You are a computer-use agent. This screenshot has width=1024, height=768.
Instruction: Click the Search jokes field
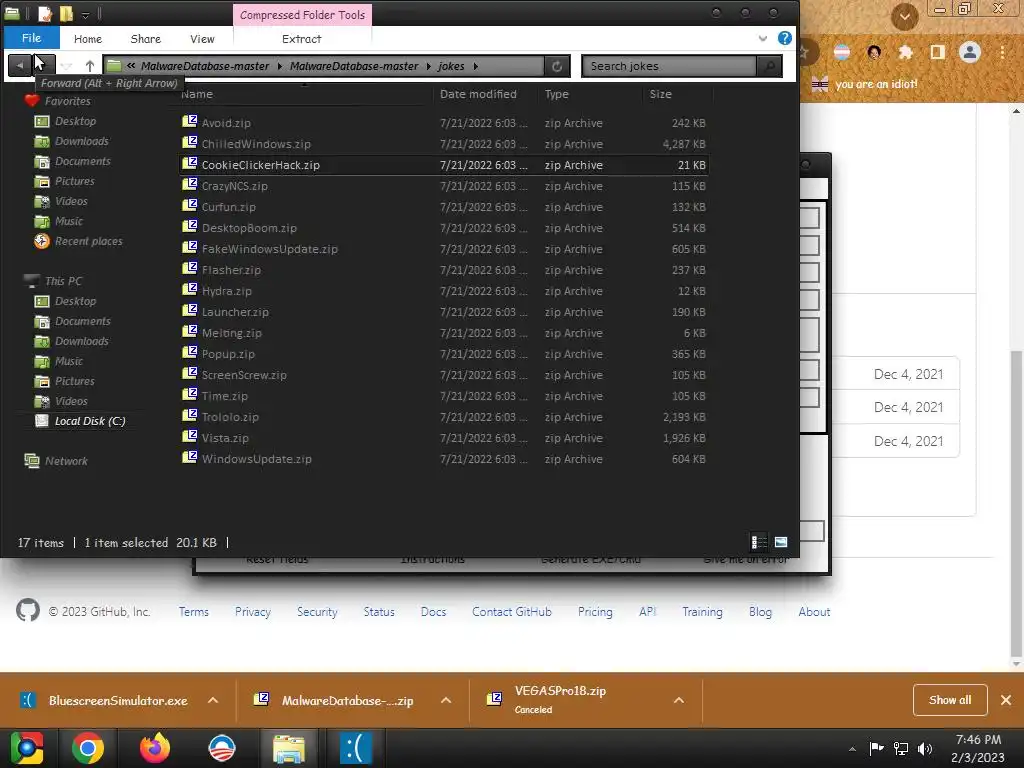tap(669, 66)
